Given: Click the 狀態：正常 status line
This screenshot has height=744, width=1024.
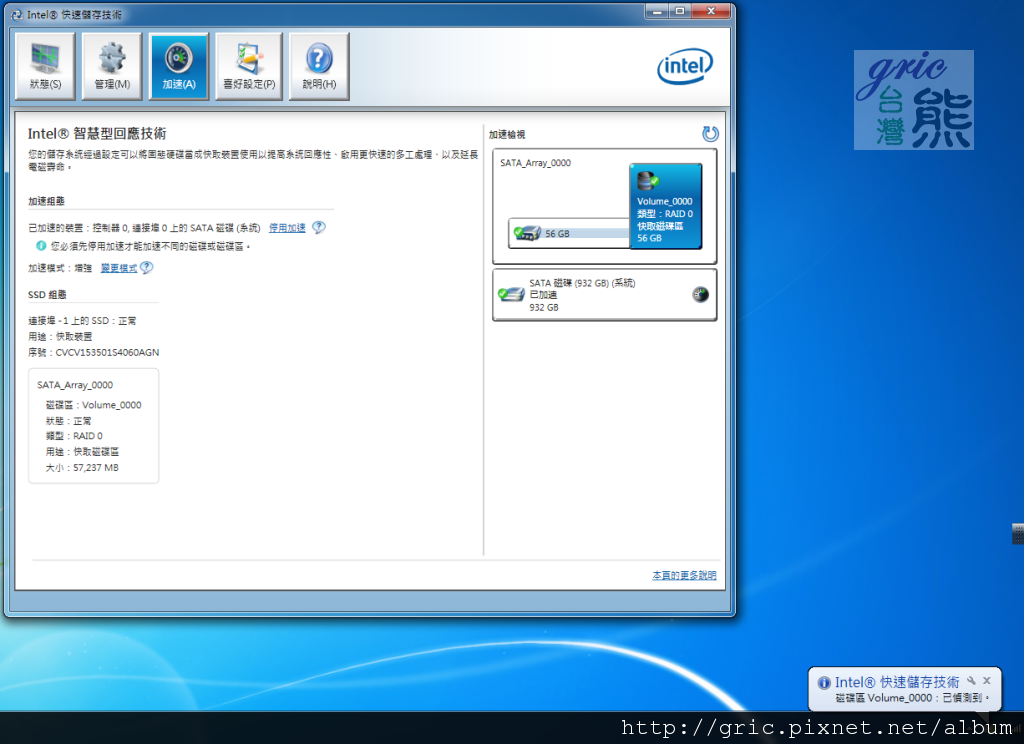Looking at the screenshot, I should click(x=69, y=421).
